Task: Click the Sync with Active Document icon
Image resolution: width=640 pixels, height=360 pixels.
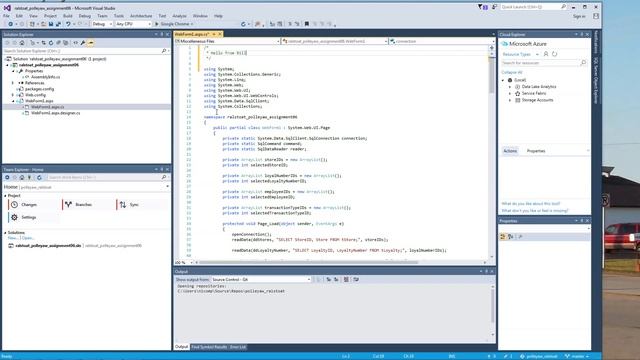Action: pos(44,42)
